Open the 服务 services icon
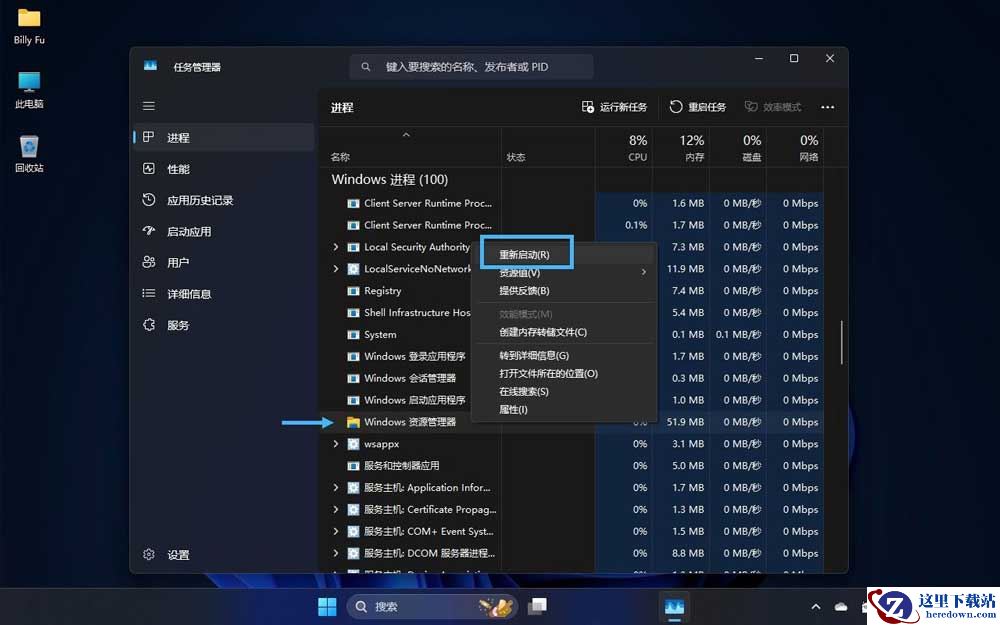 (x=149, y=325)
